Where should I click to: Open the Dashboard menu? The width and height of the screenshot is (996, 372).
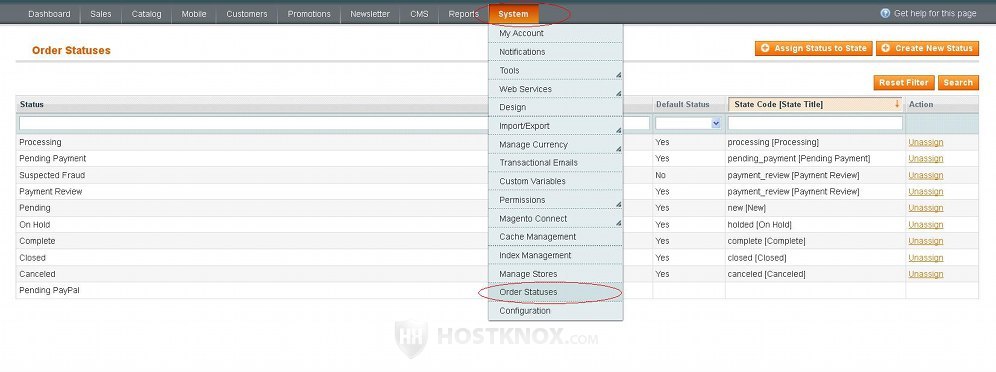pyautogui.click(x=49, y=14)
